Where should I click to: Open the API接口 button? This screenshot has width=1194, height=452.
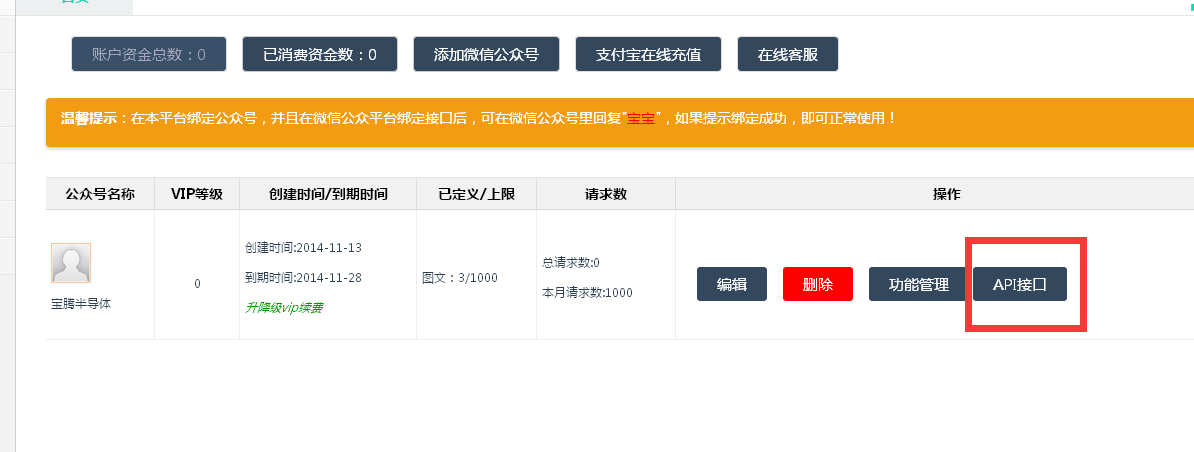(x=1019, y=284)
